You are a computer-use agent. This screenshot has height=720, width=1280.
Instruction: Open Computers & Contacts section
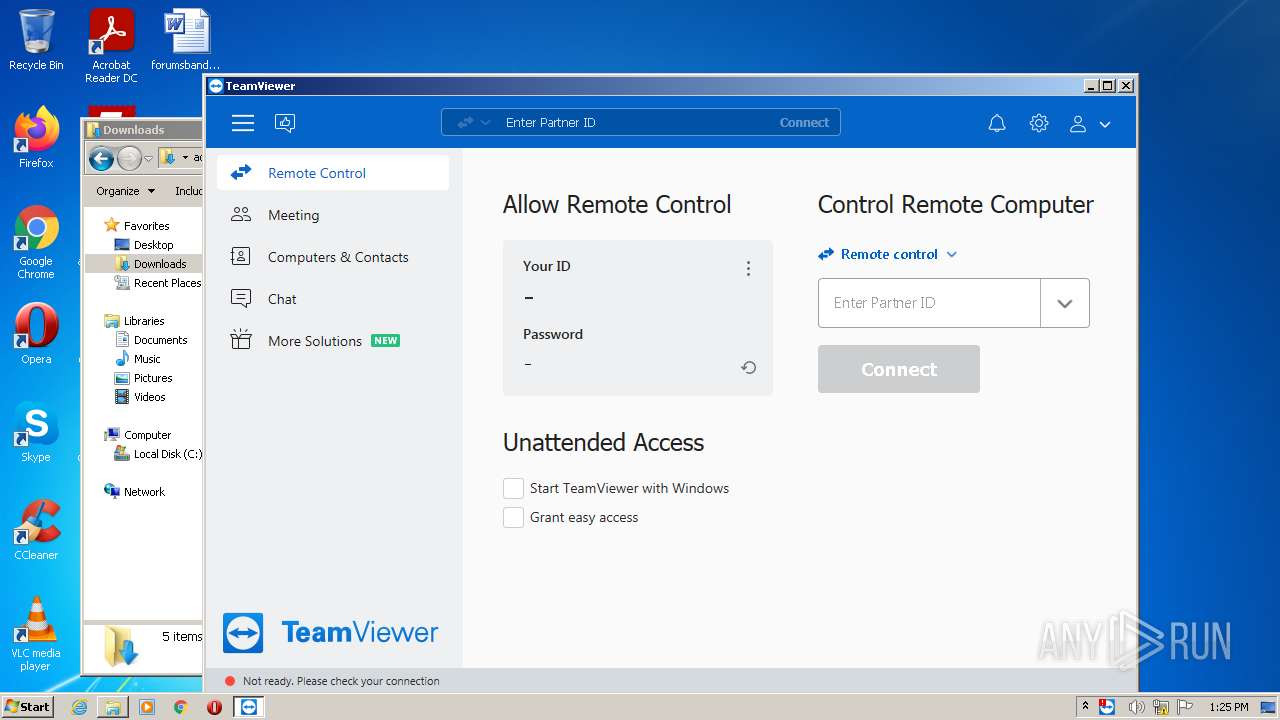click(x=333, y=257)
